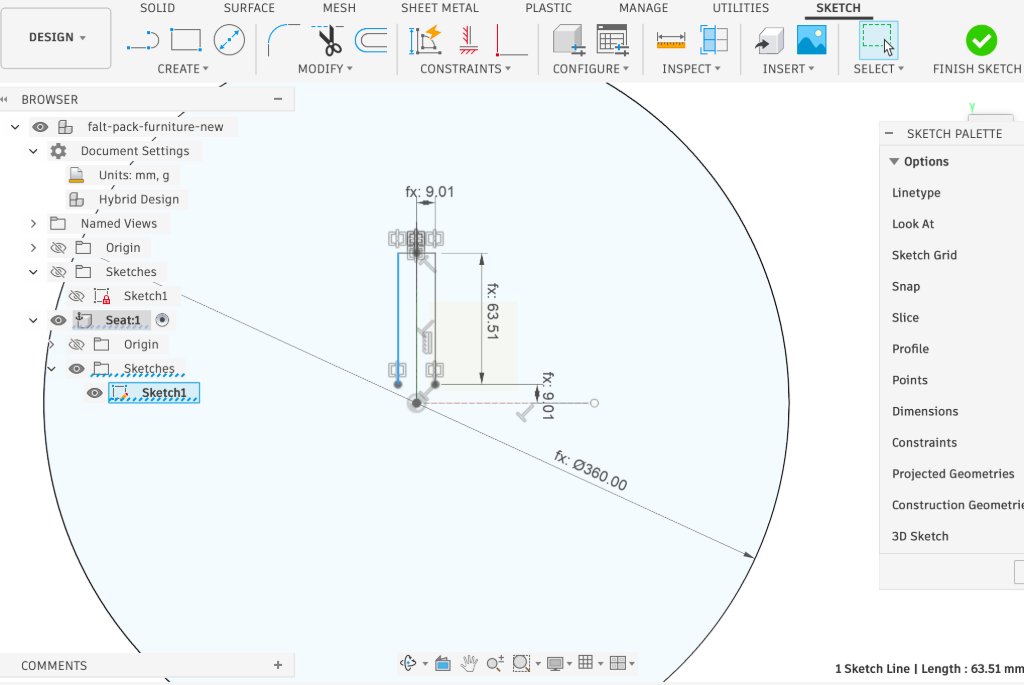
Task: Select the fx: Ø360.00 diameter dimension
Action: pyautogui.click(x=591, y=470)
